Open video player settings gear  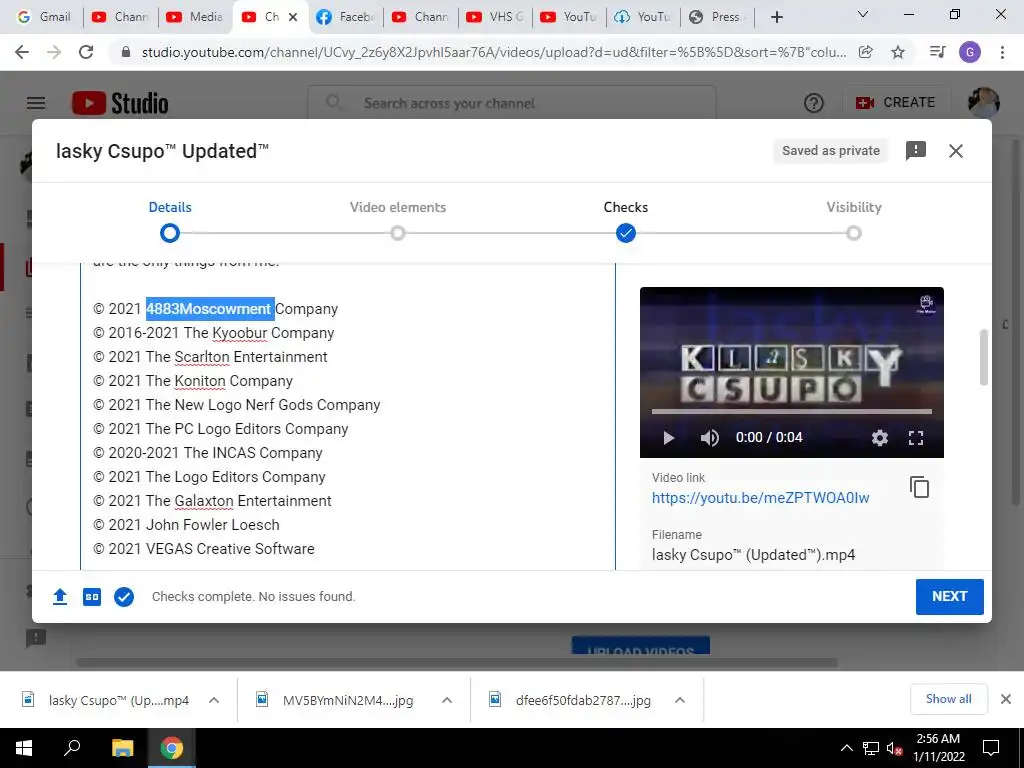[880, 438]
